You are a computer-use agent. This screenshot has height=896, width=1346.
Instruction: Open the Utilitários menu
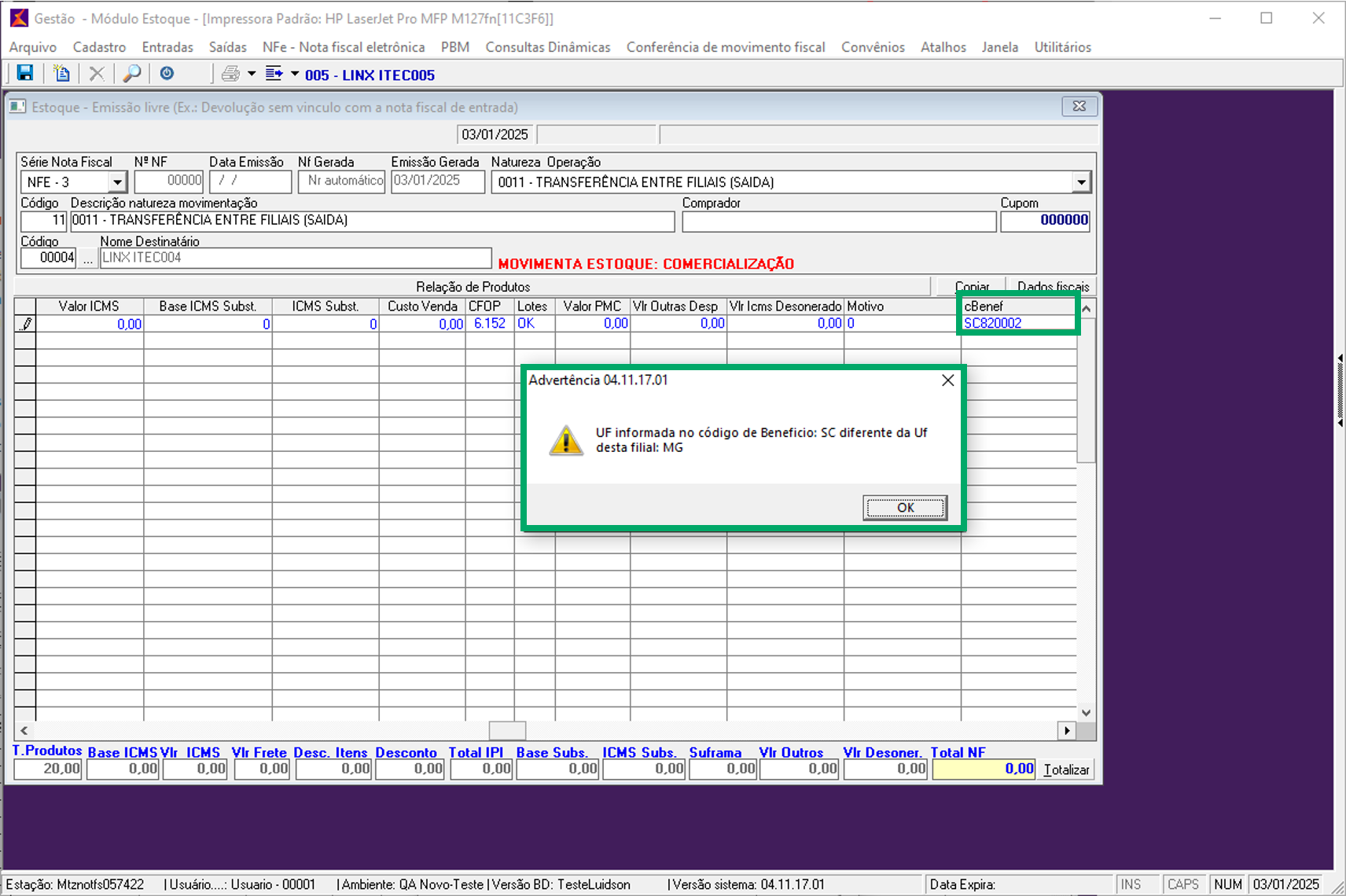(x=1063, y=47)
